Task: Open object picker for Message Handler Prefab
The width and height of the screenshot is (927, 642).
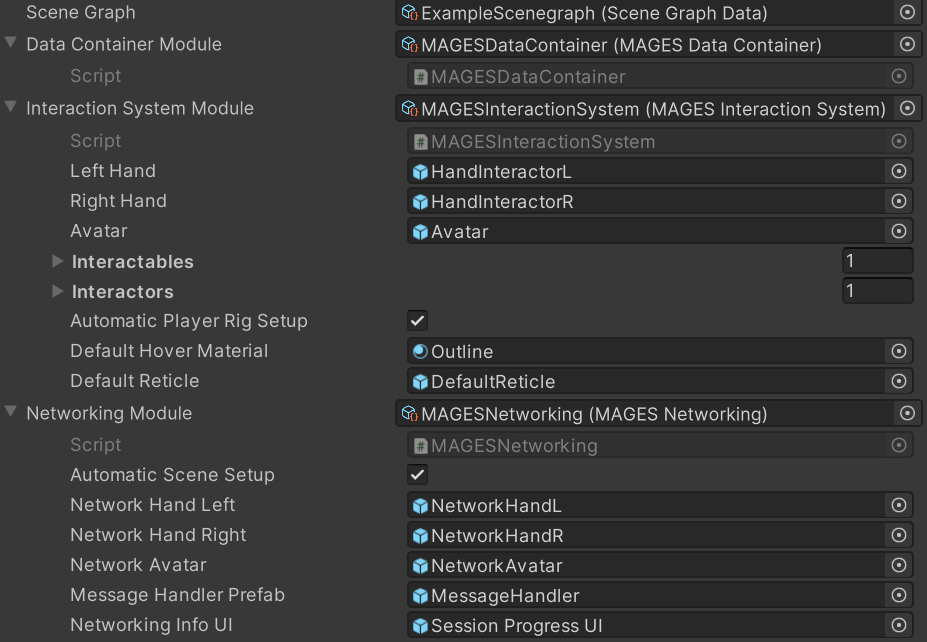Action: click(x=899, y=595)
